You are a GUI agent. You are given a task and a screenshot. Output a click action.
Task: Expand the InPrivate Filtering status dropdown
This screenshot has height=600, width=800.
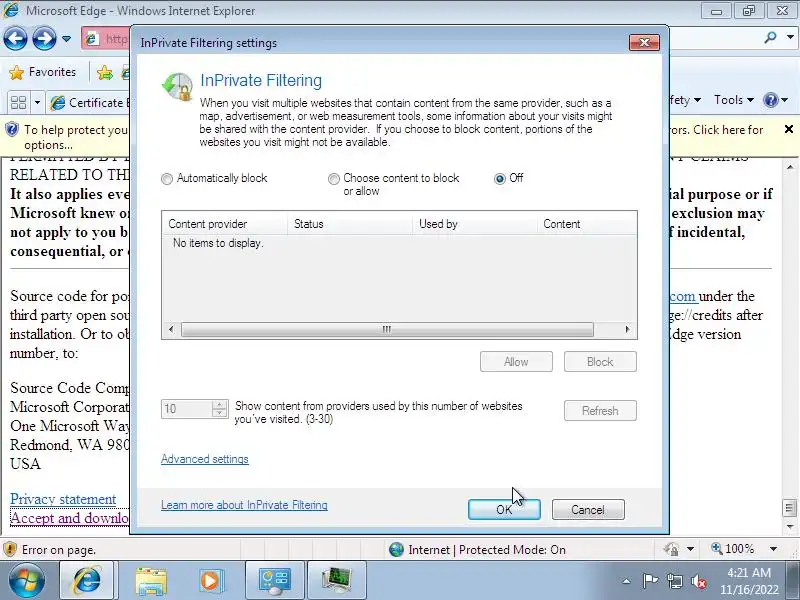[x=690, y=549]
